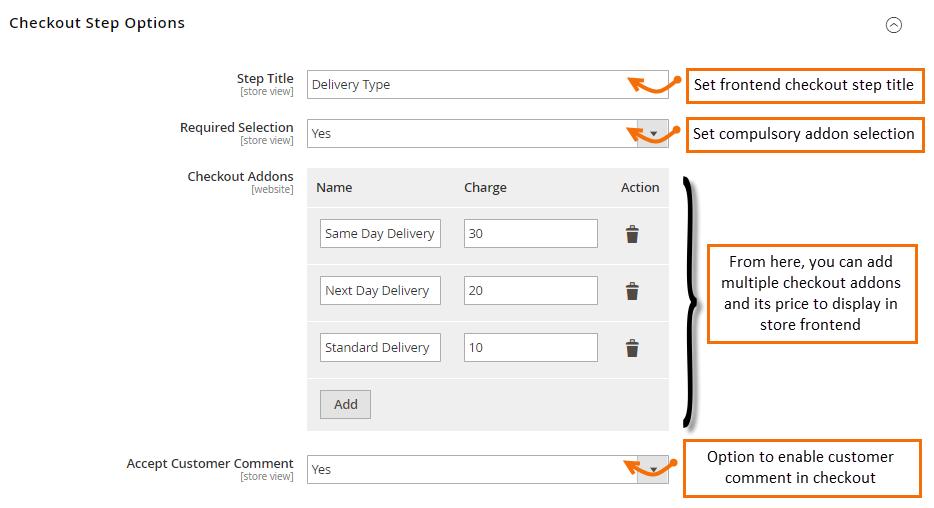Click the Required Selection field label
This screenshot has height=508, width=934.
(236, 127)
